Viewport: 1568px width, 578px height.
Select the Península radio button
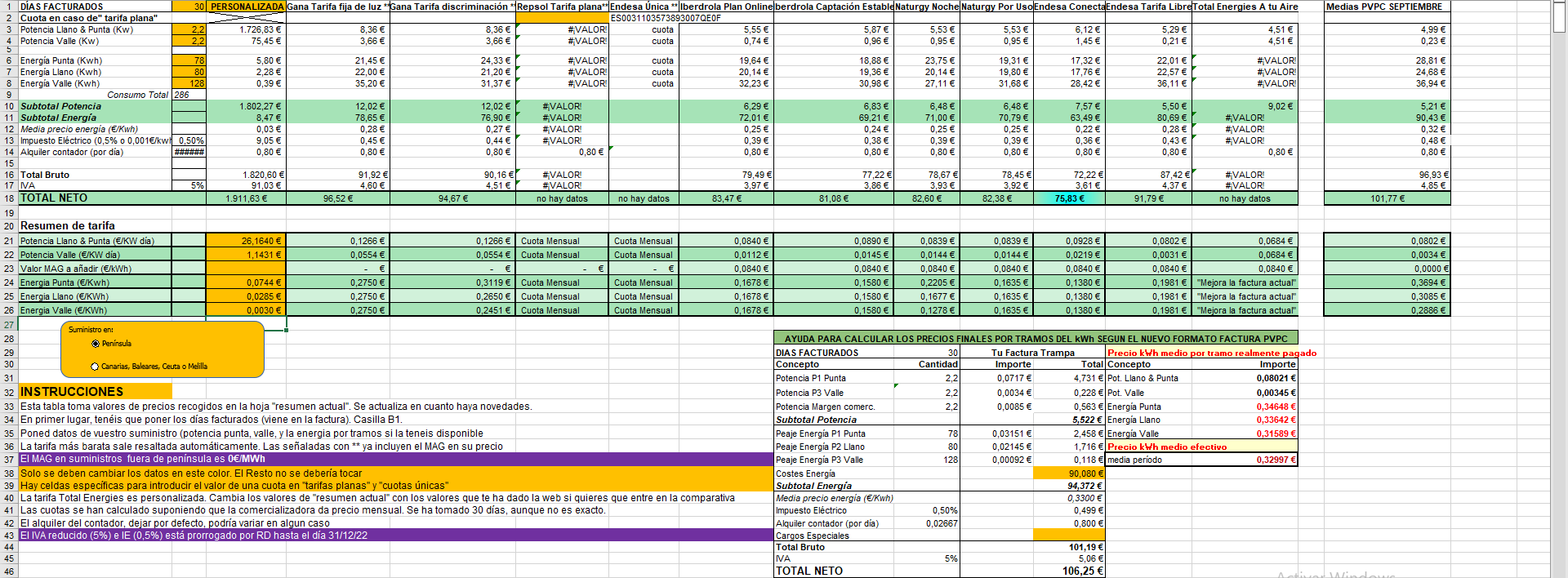point(96,344)
